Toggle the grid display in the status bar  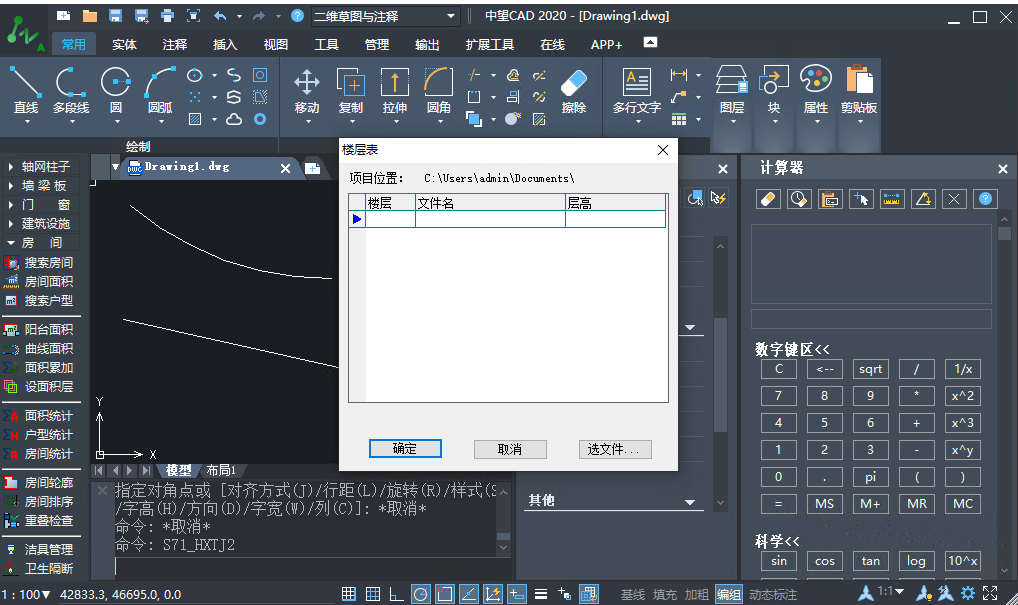tap(348, 592)
